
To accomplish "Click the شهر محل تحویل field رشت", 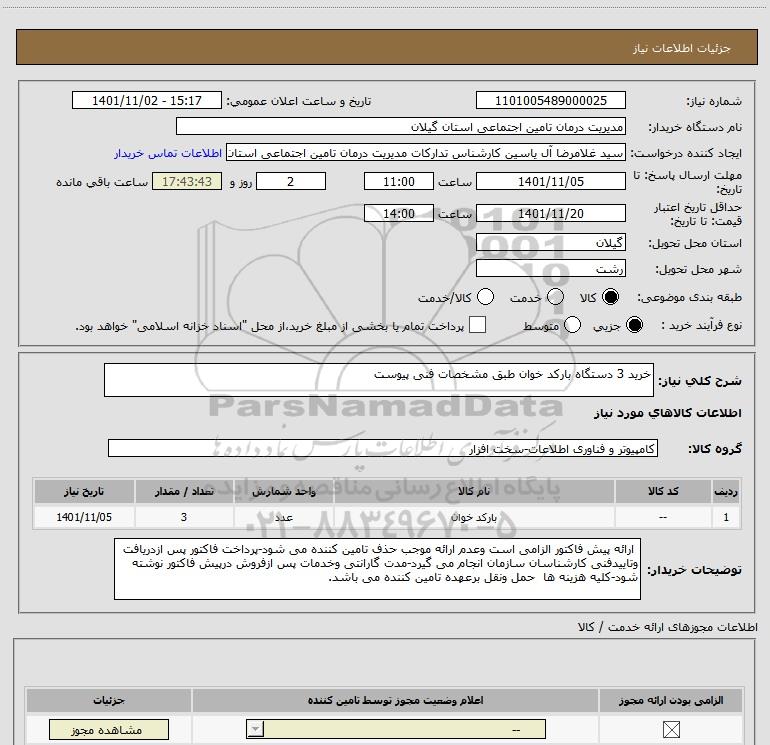I will pyautogui.click(x=550, y=268).
